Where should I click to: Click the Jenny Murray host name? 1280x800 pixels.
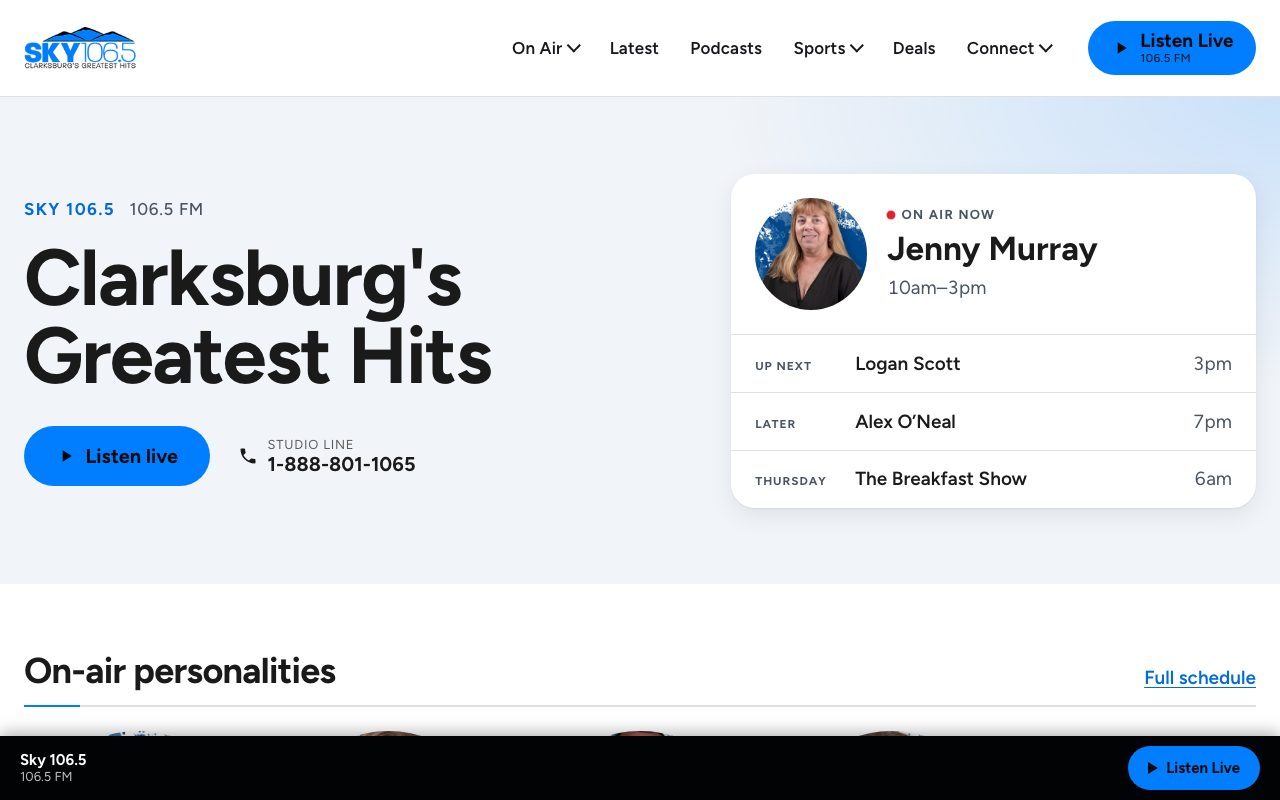[x=992, y=248]
